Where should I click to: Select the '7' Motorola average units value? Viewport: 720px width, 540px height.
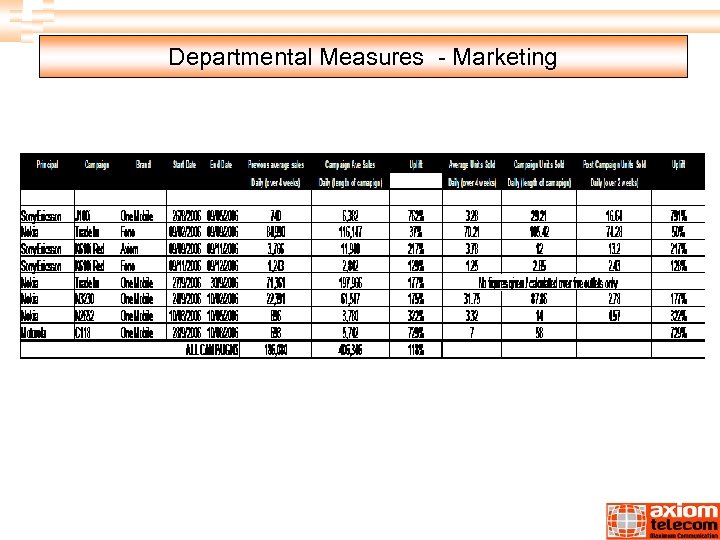point(472,332)
